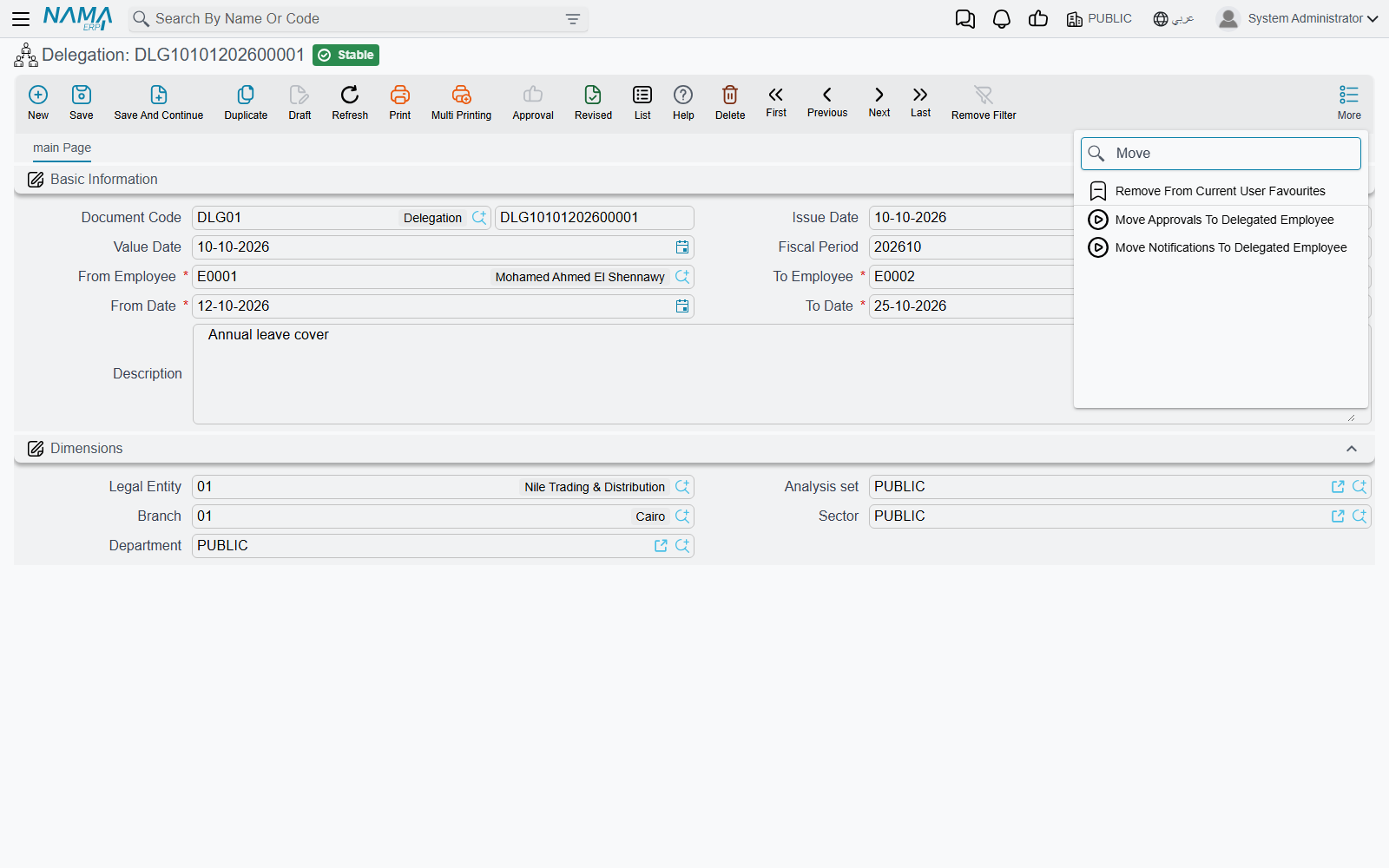1389x868 pixels.
Task: Refresh the current record
Action: 350,102
